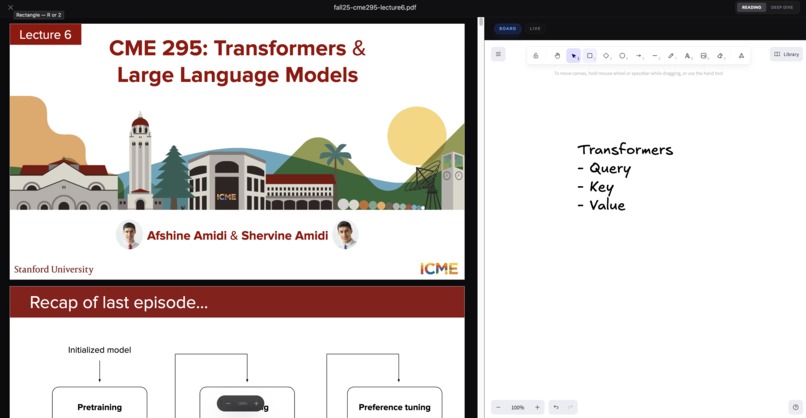Reset whiteboard zoom at 100%
The image size is (806, 418).
coord(518,407)
